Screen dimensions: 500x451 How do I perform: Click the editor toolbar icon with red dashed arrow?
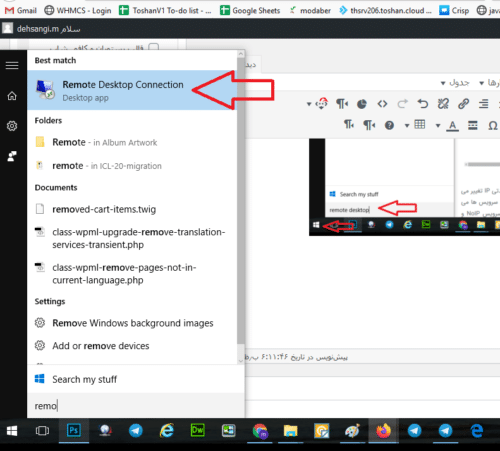[x=322, y=104]
